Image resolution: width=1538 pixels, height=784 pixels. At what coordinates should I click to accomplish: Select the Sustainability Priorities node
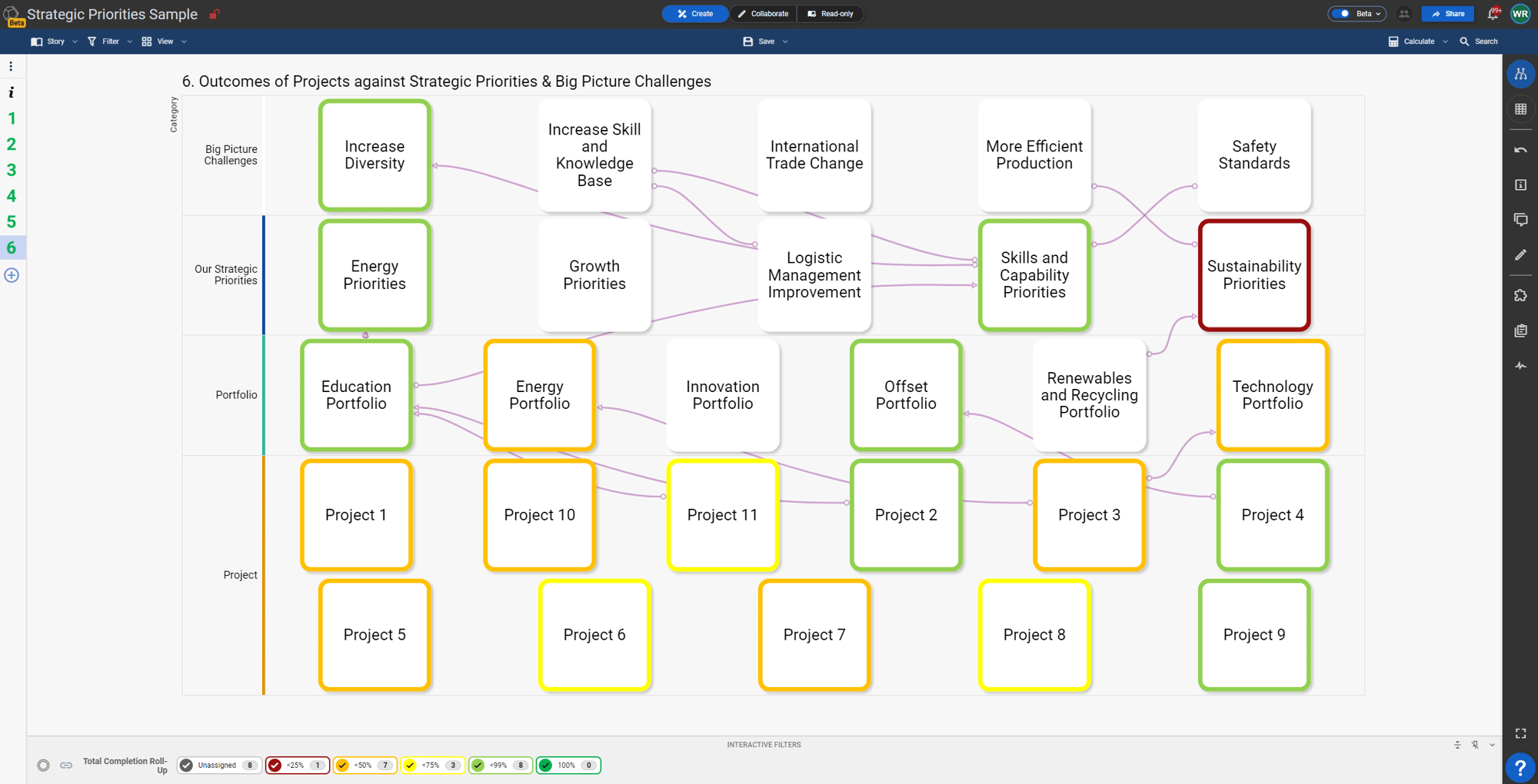click(1253, 275)
